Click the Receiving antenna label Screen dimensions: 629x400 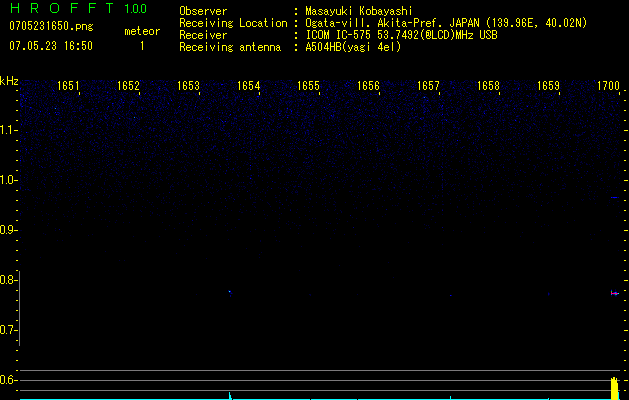pos(230,47)
